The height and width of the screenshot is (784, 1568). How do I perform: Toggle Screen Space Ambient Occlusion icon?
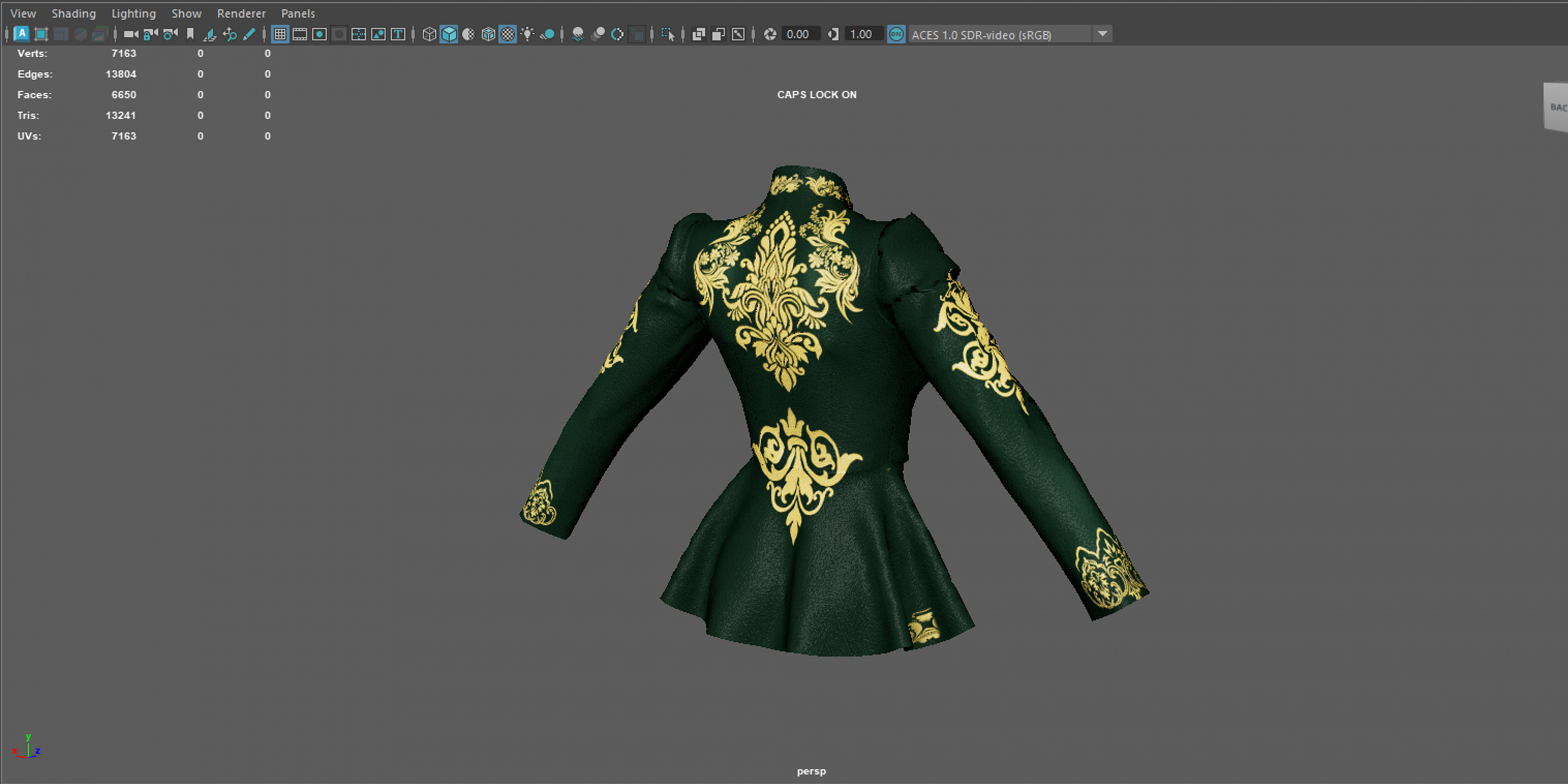(x=578, y=34)
